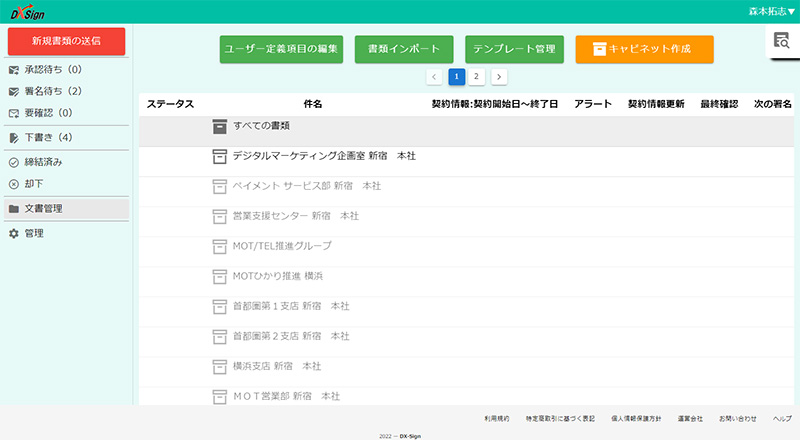Image resolution: width=800 pixels, height=440 pixels.
Task: Click cabinet icon for 首都圏第1支店
Action: tap(219, 307)
